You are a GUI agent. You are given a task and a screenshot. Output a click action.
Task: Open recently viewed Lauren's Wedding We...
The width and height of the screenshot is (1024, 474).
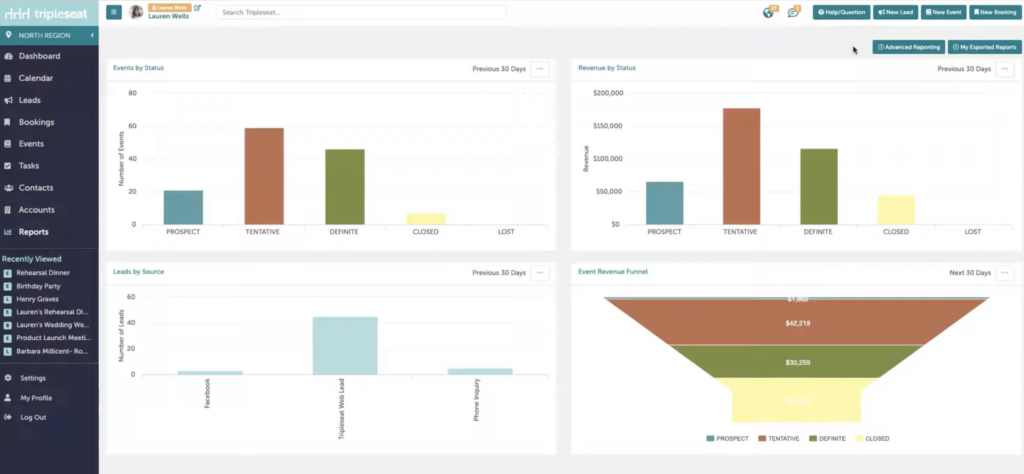click(x=52, y=325)
